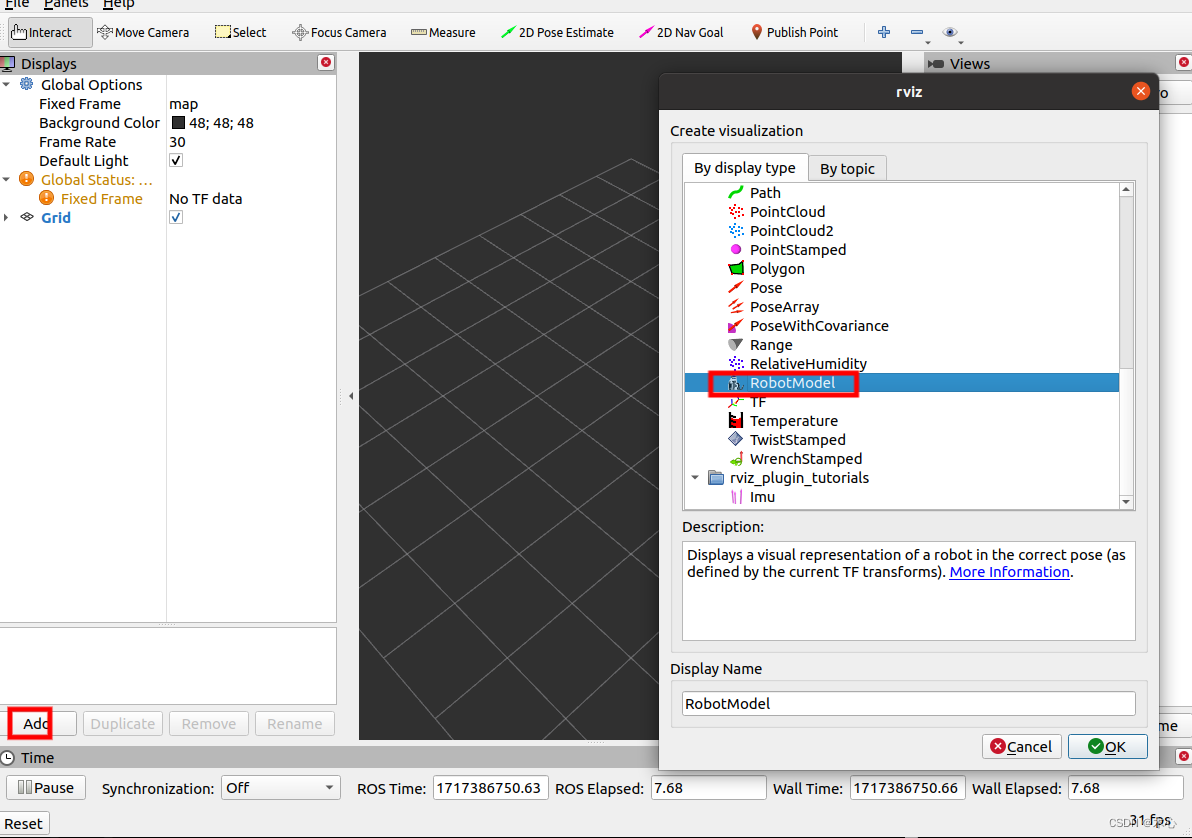Image resolution: width=1192 pixels, height=838 pixels.
Task: Click the Add display button
Action: (36, 723)
